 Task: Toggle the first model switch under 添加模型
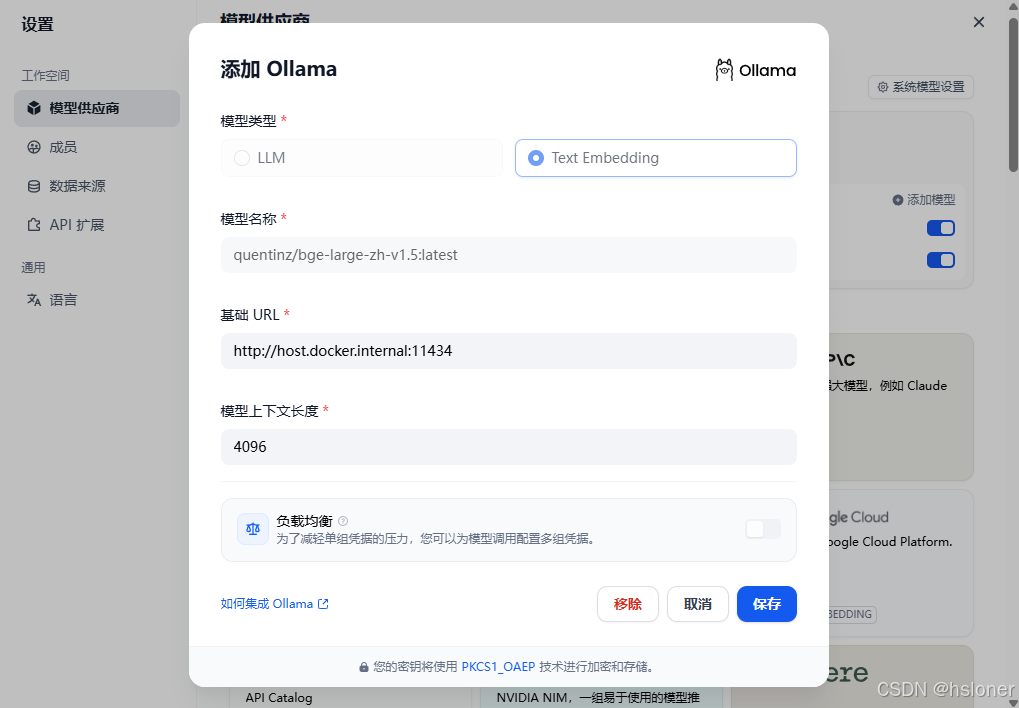click(x=940, y=228)
